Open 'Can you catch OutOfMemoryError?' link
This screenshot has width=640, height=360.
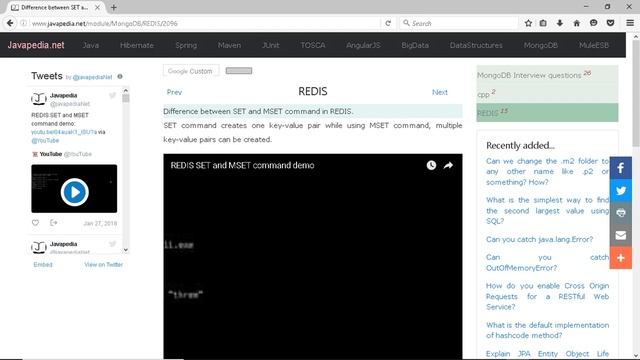pos(547,262)
